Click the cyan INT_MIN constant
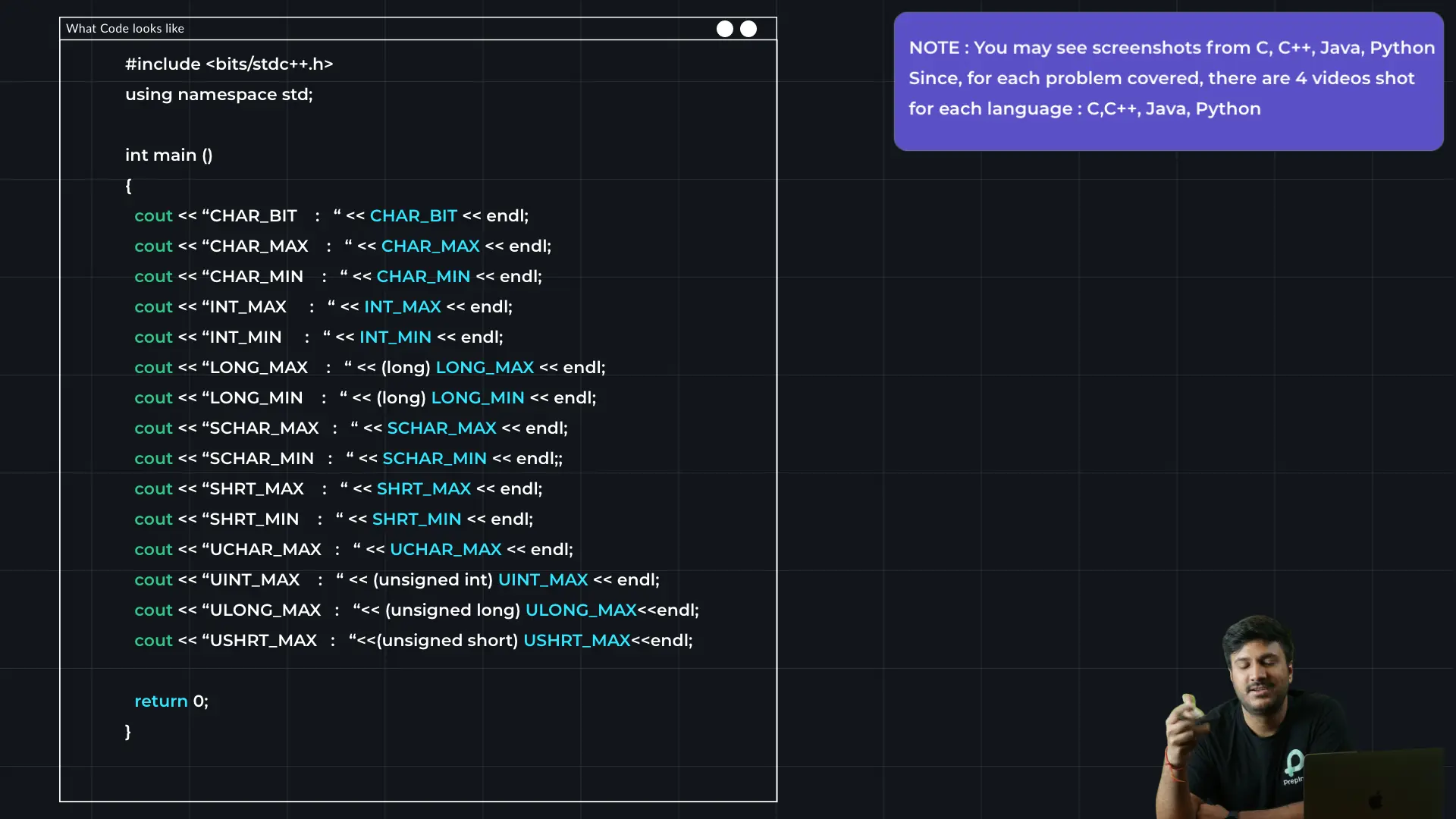 [395, 337]
